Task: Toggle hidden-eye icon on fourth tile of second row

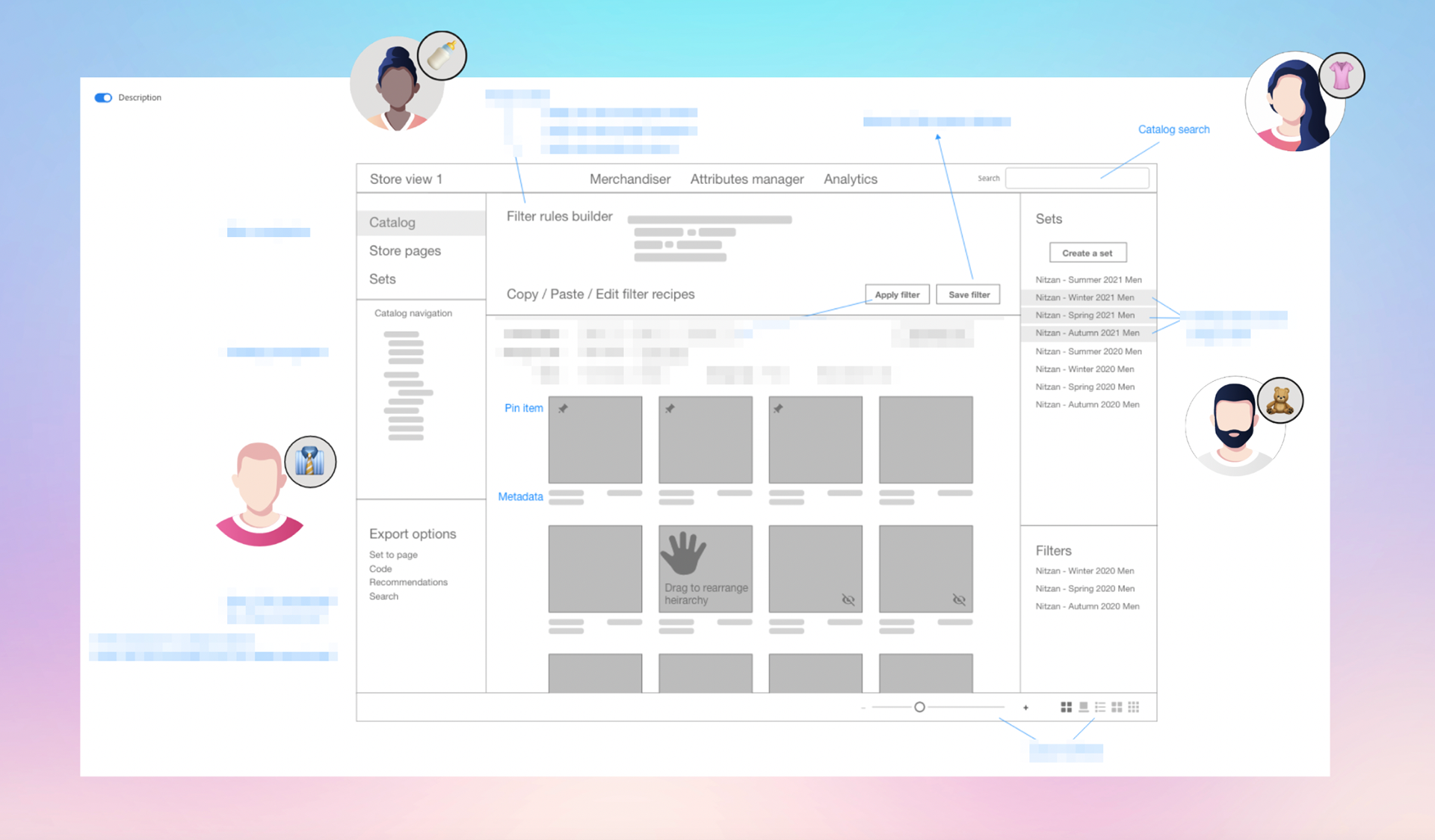Action: (x=959, y=599)
